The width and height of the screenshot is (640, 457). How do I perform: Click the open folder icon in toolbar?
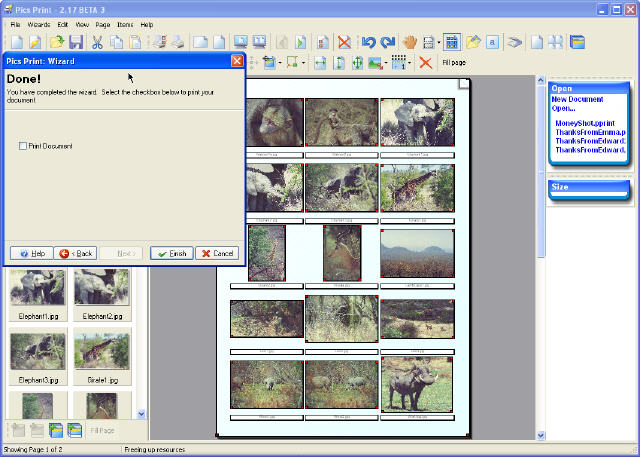57,42
